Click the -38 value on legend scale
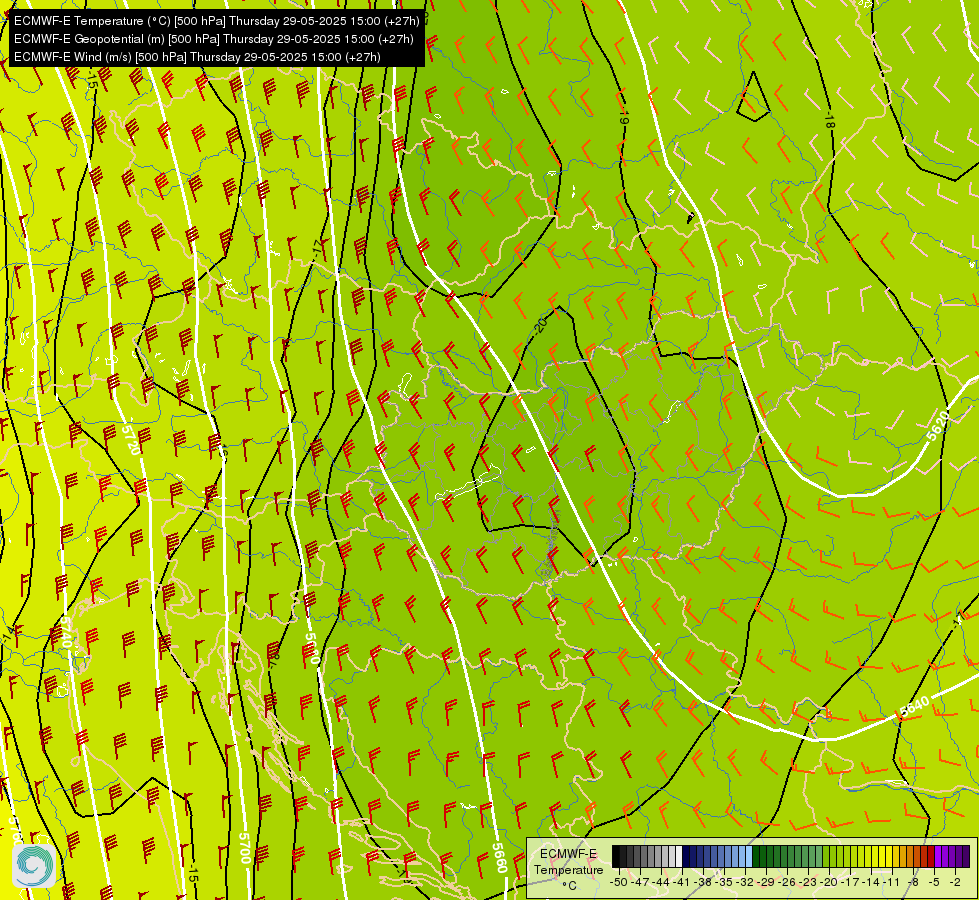979x900 pixels. tap(703, 882)
